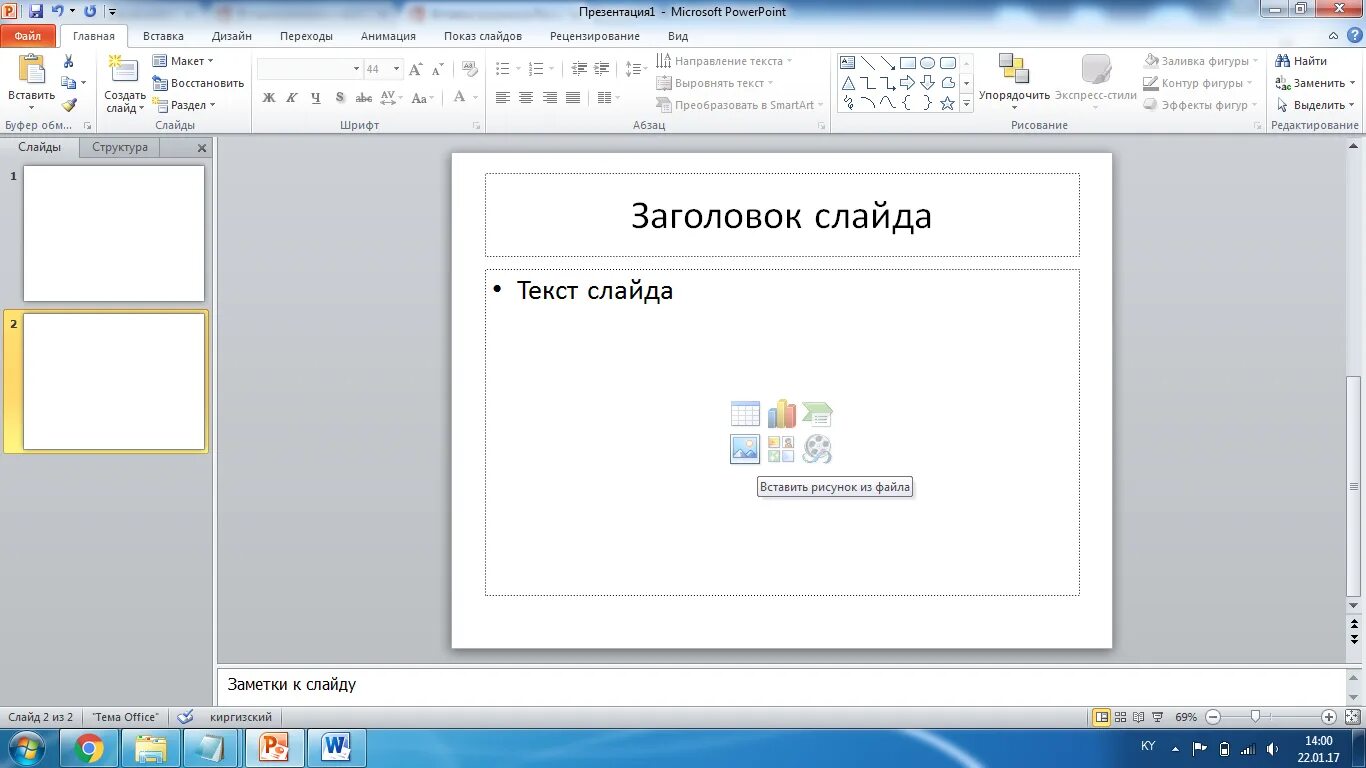The height and width of the screenshot is (768, 1366).
Task: Switch to the Показ слайдов tab
Action: tap(483, 36)
